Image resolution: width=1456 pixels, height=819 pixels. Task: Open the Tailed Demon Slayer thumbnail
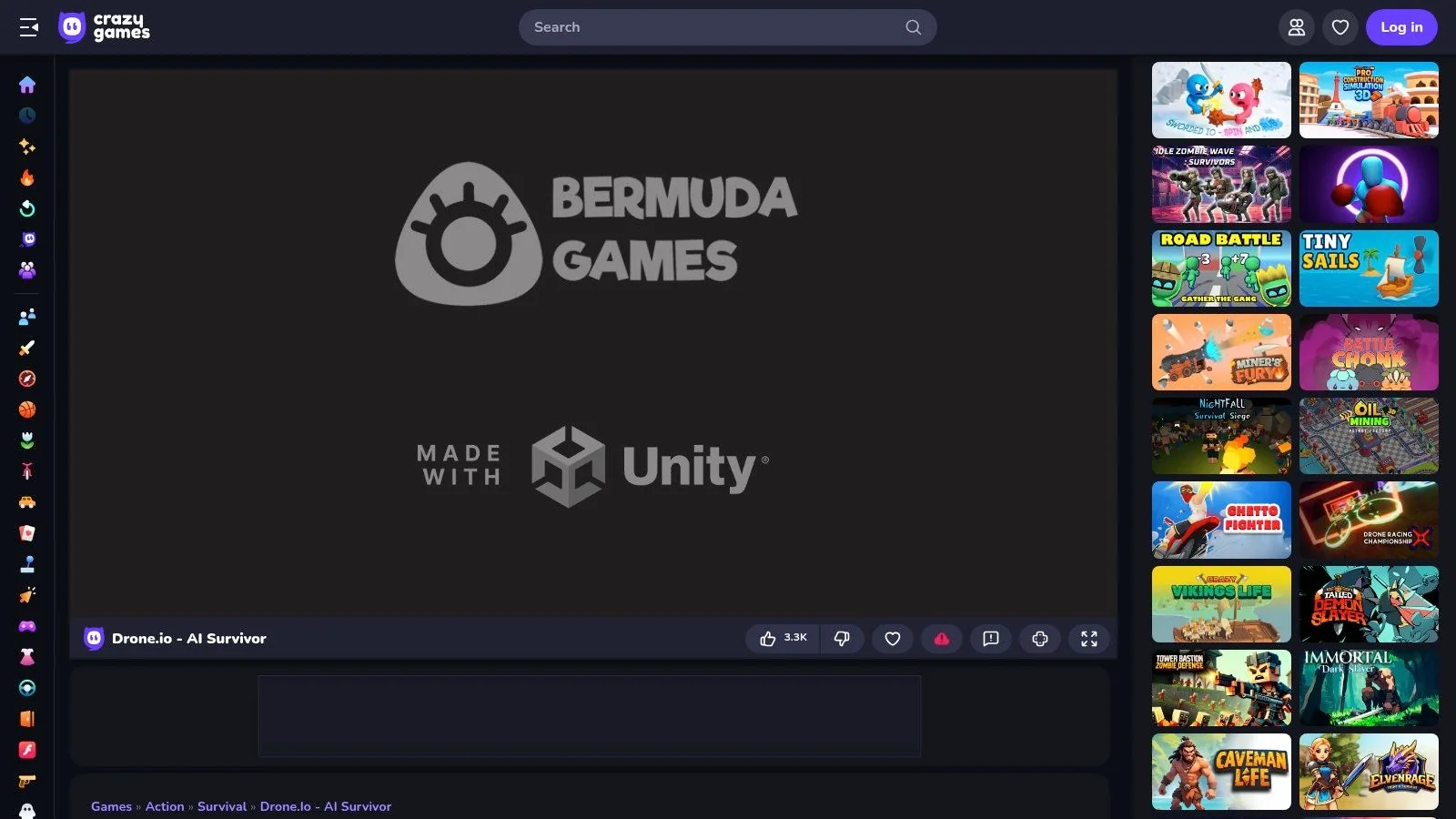(x=1369, y=604)
